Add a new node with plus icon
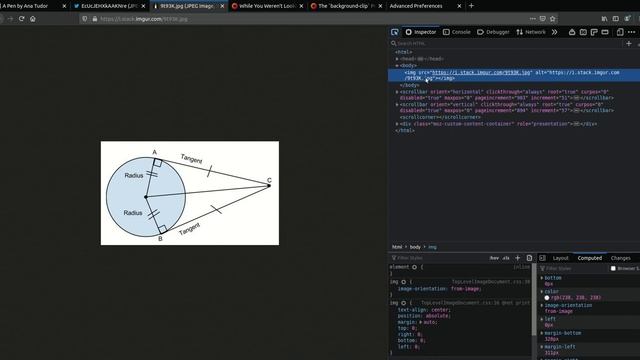This screenshot has width=640, height=360. pyautogui.click(x=629, y=43)
